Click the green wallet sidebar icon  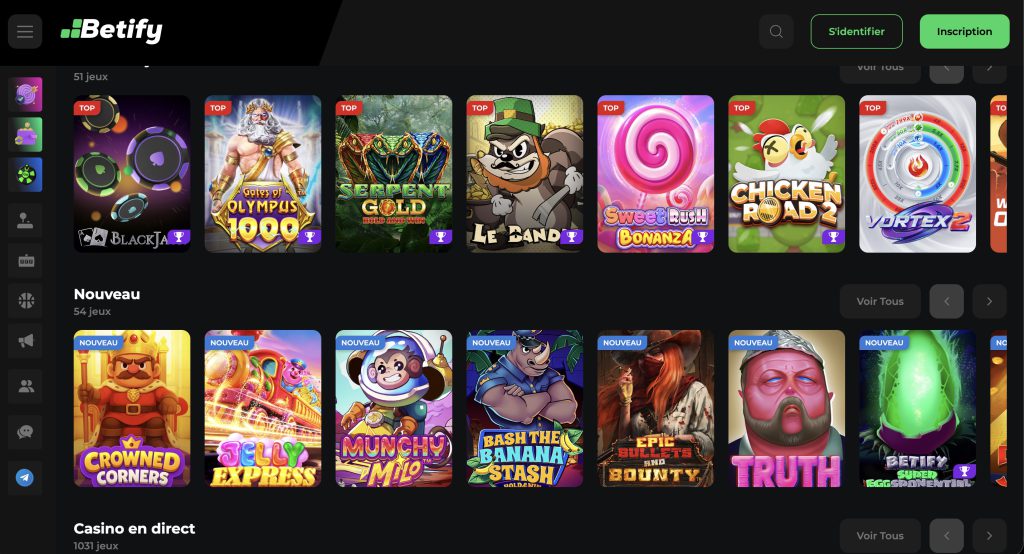[25, 135]
